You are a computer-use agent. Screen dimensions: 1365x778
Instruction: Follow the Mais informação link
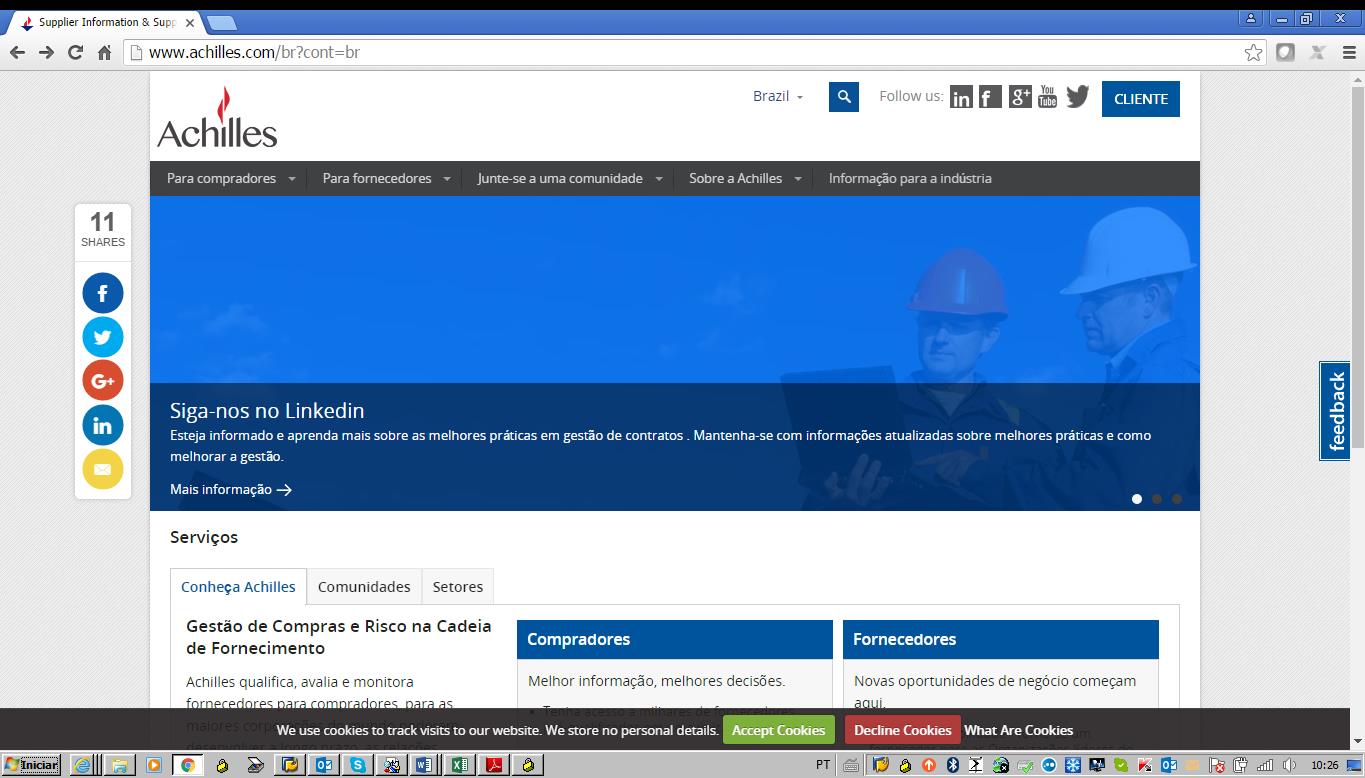click(x=231, y=489)
